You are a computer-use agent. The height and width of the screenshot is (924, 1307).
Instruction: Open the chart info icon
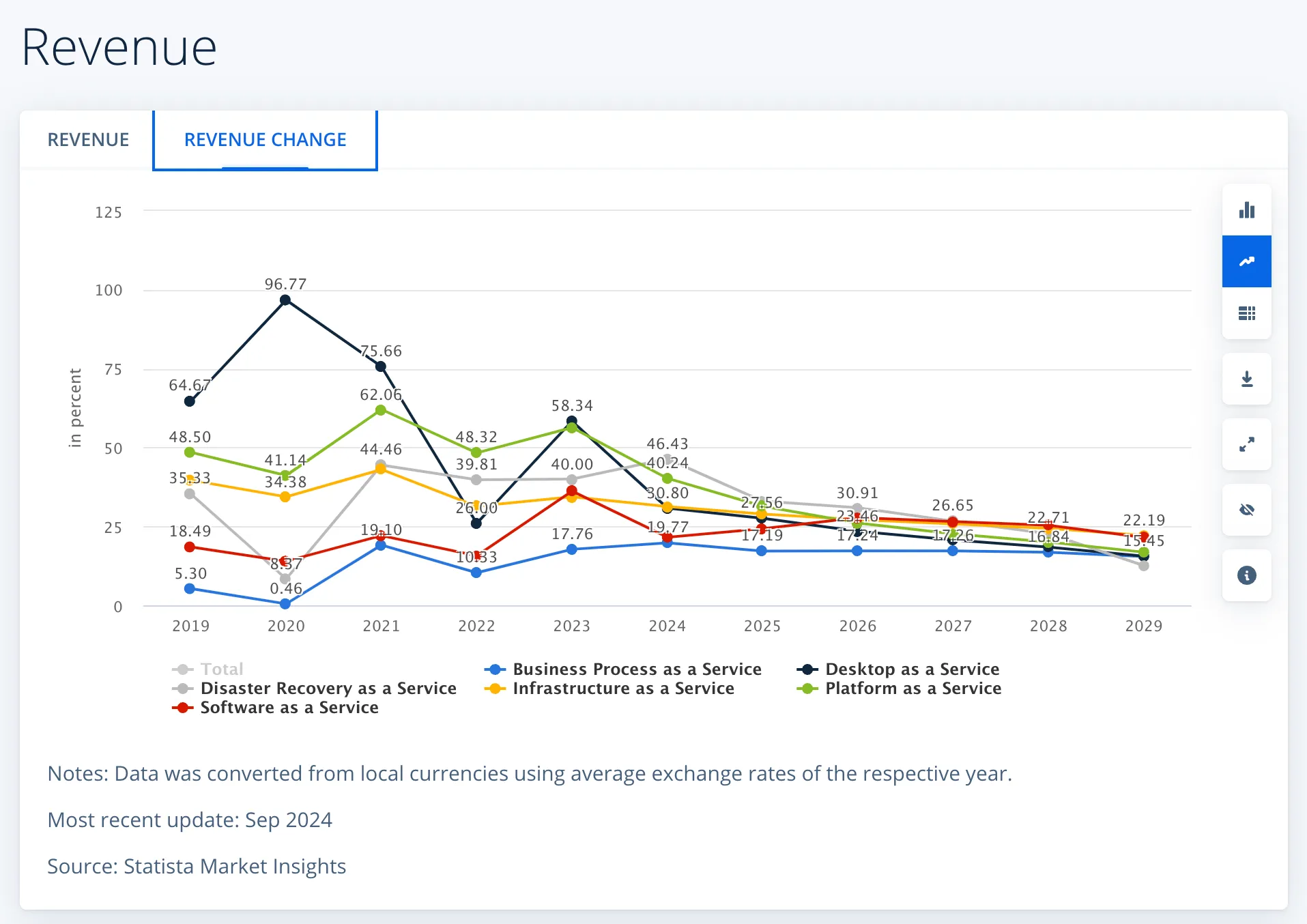pyautogui.click(x=1246, y=575)
